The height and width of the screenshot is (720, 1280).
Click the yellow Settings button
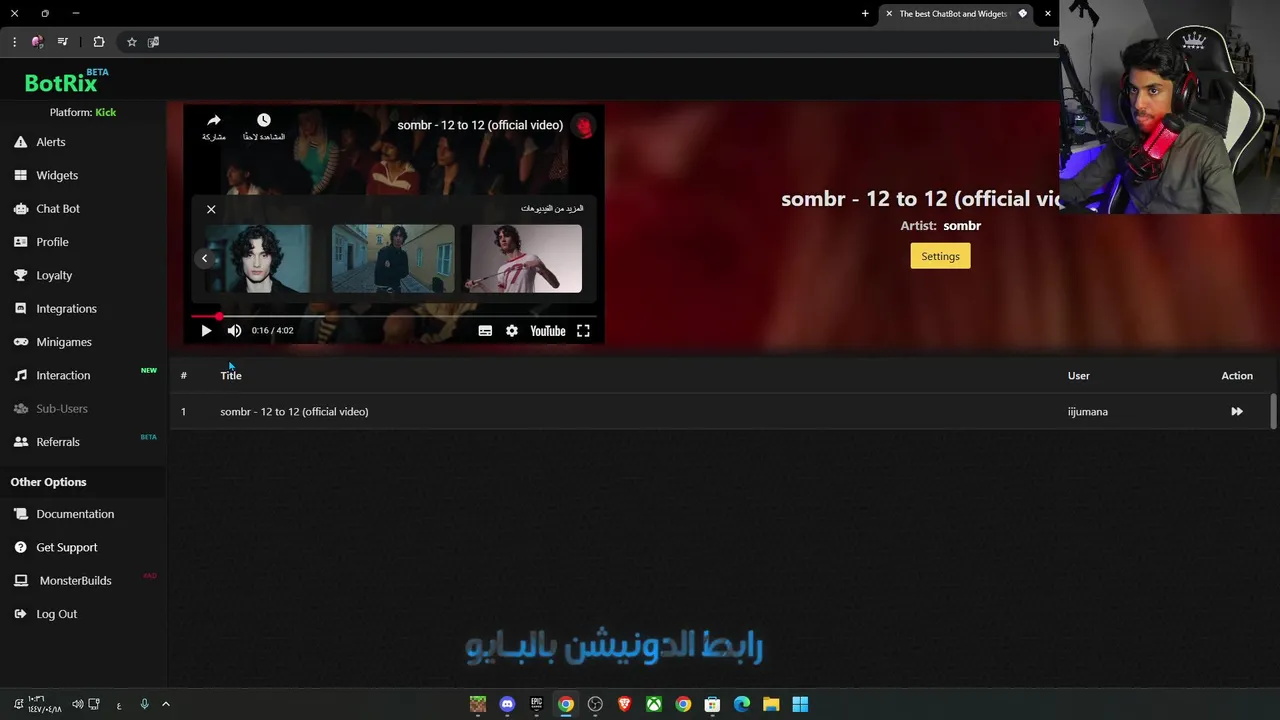tap(940, 256)
